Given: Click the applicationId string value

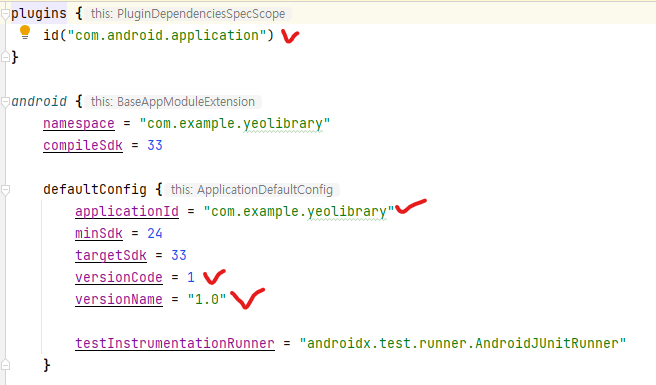Looking at the screenshot, I should (x=299, y=212).
